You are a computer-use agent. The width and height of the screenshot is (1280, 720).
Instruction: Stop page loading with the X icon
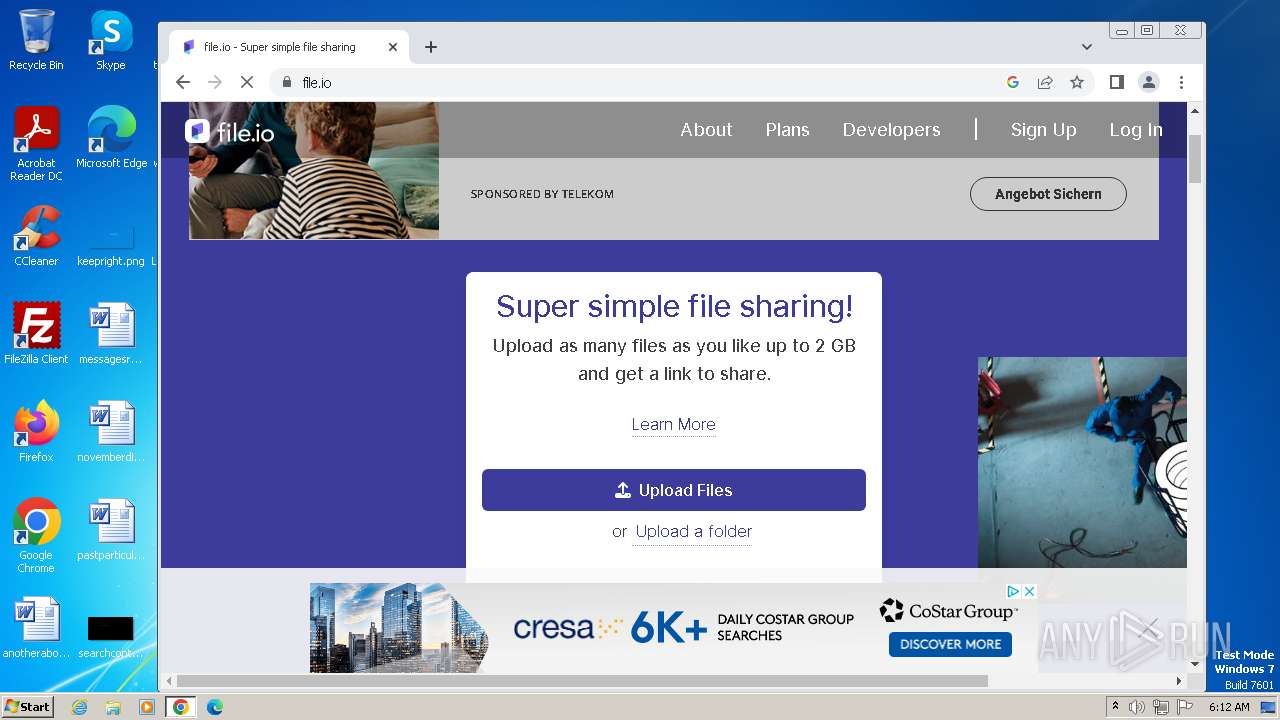[247, 82]
